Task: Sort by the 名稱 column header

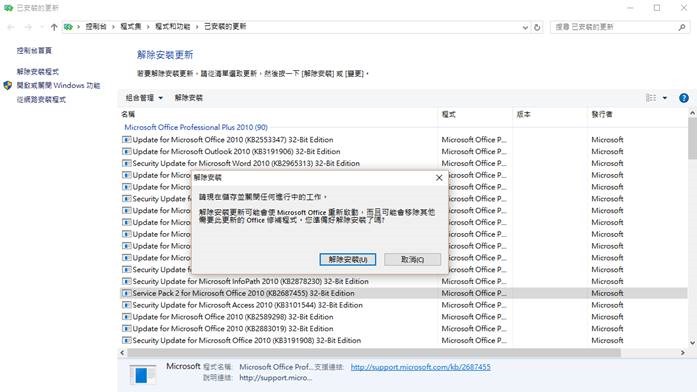Action: (278, 115)
